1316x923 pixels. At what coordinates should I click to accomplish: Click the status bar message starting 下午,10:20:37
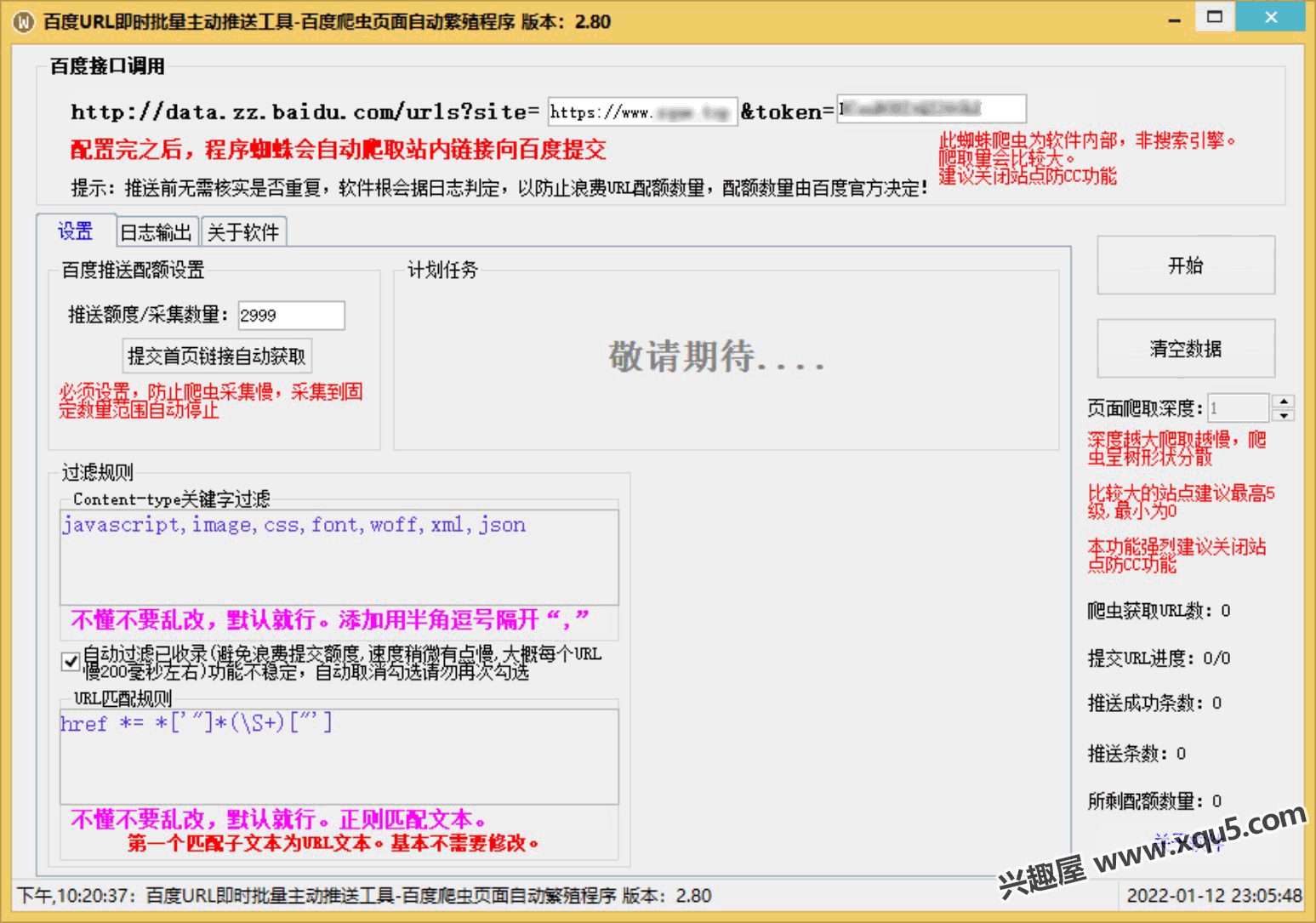[364, 896]
